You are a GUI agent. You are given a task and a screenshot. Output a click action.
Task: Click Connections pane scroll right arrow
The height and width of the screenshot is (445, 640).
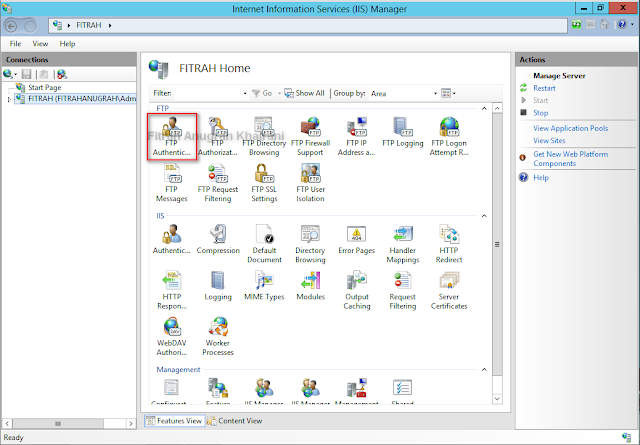click(x=131, y=424)
